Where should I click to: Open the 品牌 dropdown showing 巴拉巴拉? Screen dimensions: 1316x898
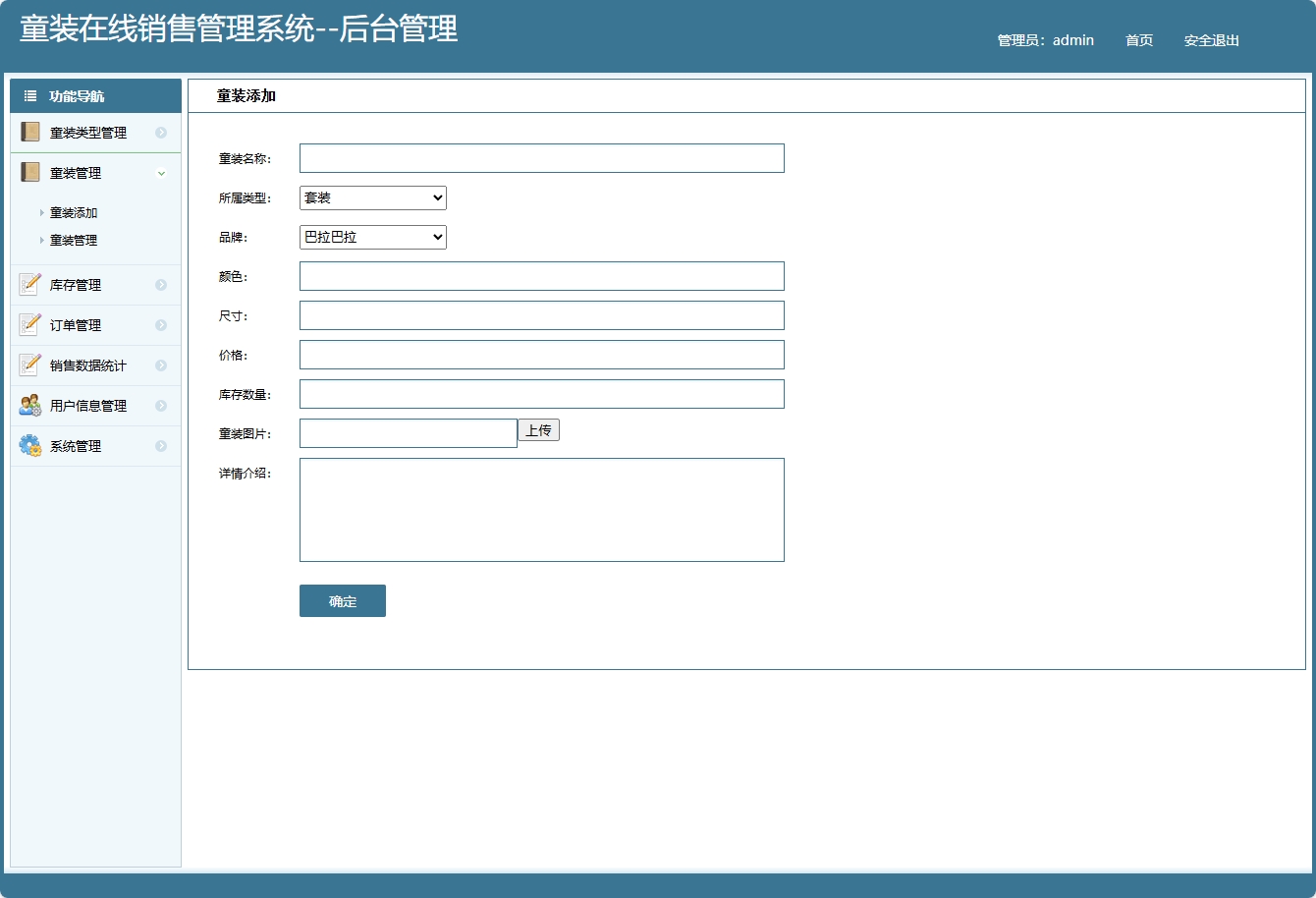[x=372, y=237]
